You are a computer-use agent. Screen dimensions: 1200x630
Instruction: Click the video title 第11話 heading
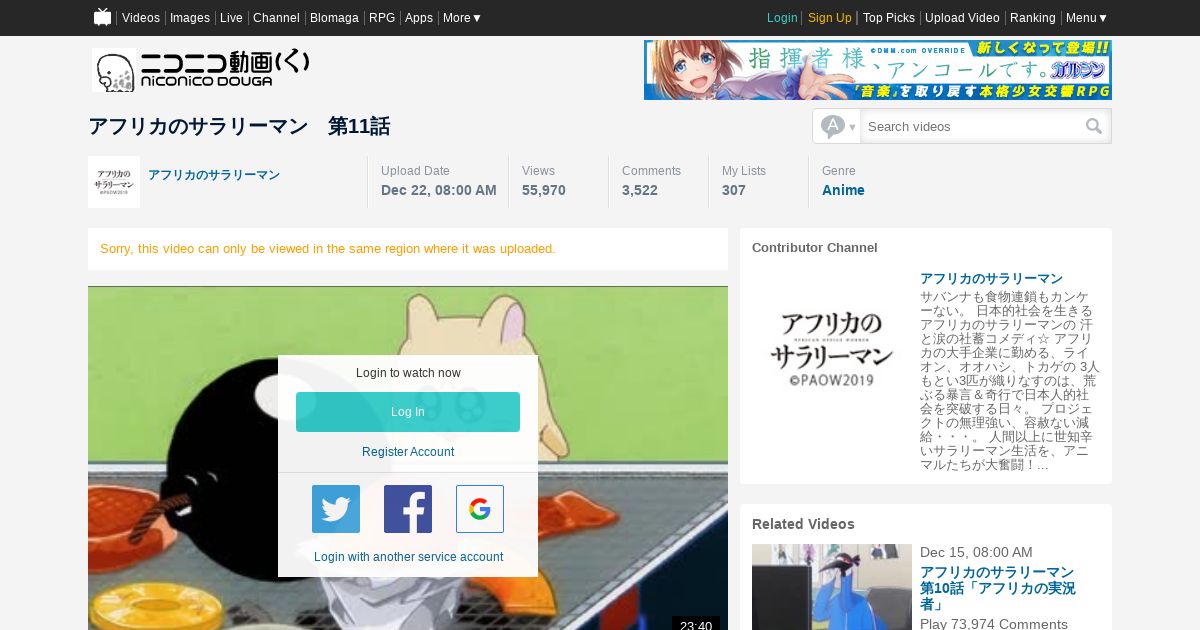pos(239,126)
